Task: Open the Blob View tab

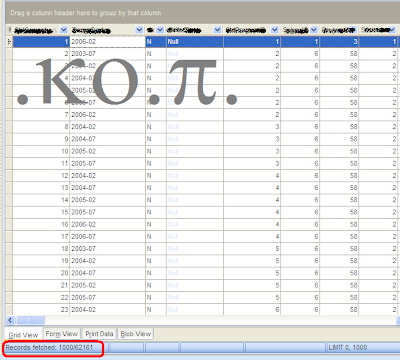Action: (136, 334)
